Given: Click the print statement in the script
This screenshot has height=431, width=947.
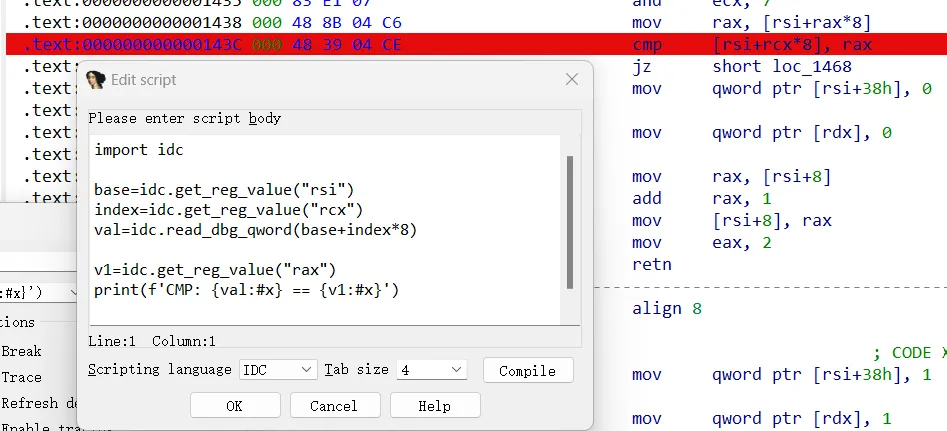Looking at the screenshot, I should point(246,290).
